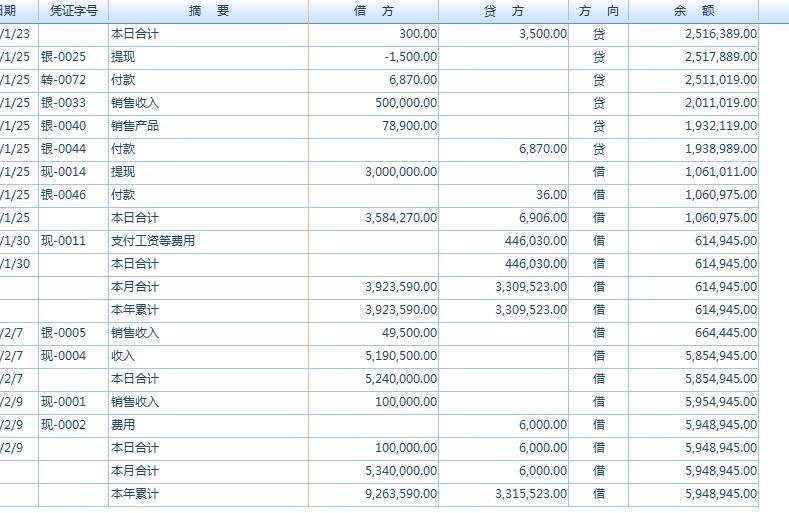Screen dimensions: 789x513
Task: Click the 余额 column header
Action: point(693,11)
